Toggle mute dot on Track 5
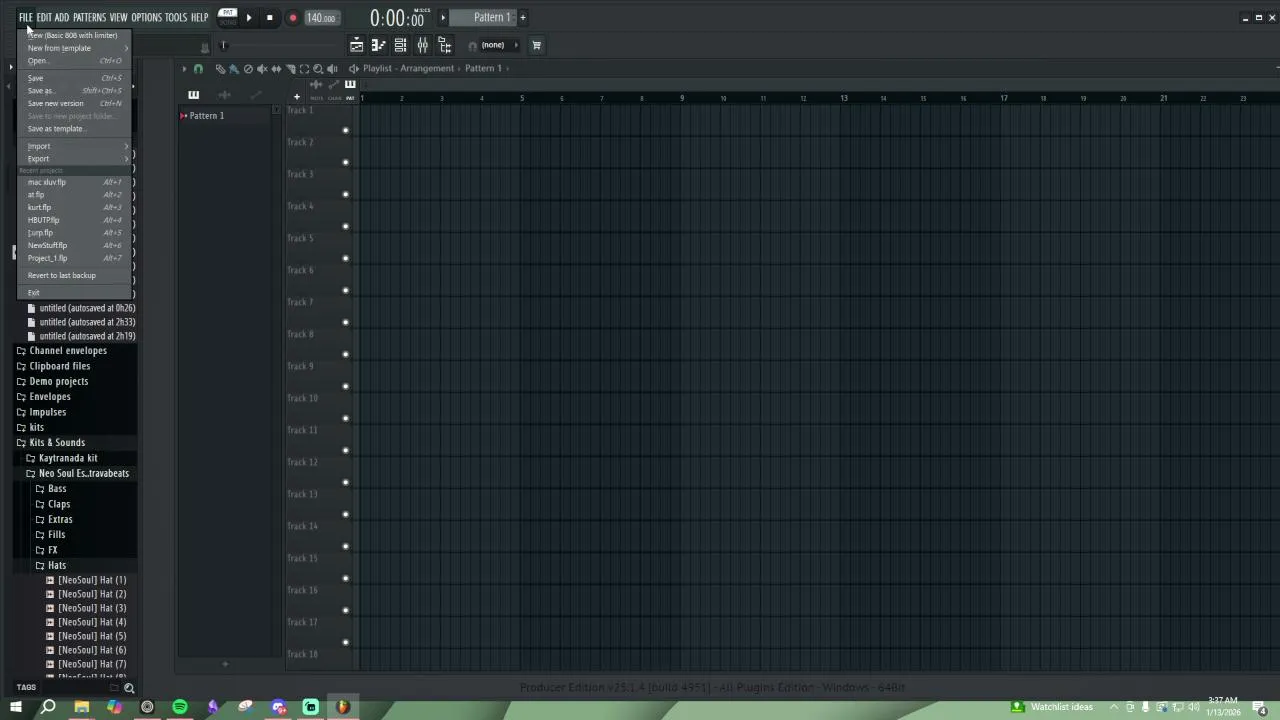The image size is (1280, 720). click(x=346, y=258)
